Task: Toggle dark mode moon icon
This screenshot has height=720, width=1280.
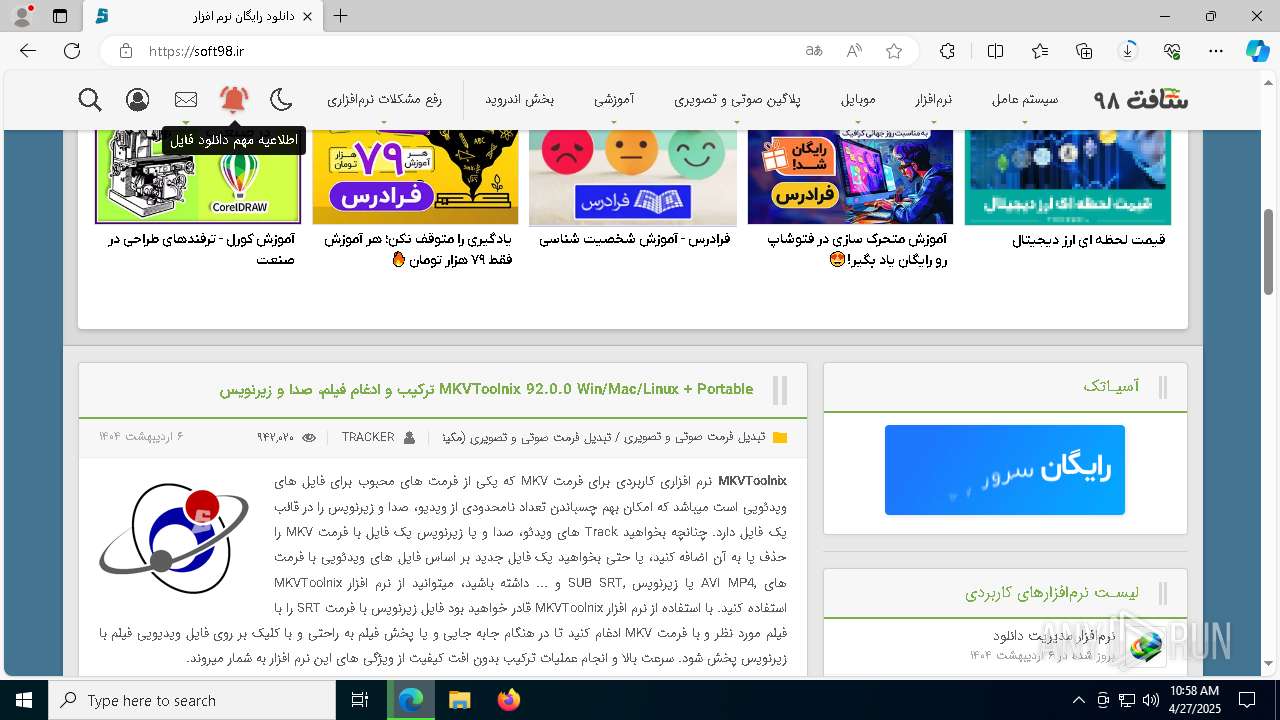Action: 282,99
